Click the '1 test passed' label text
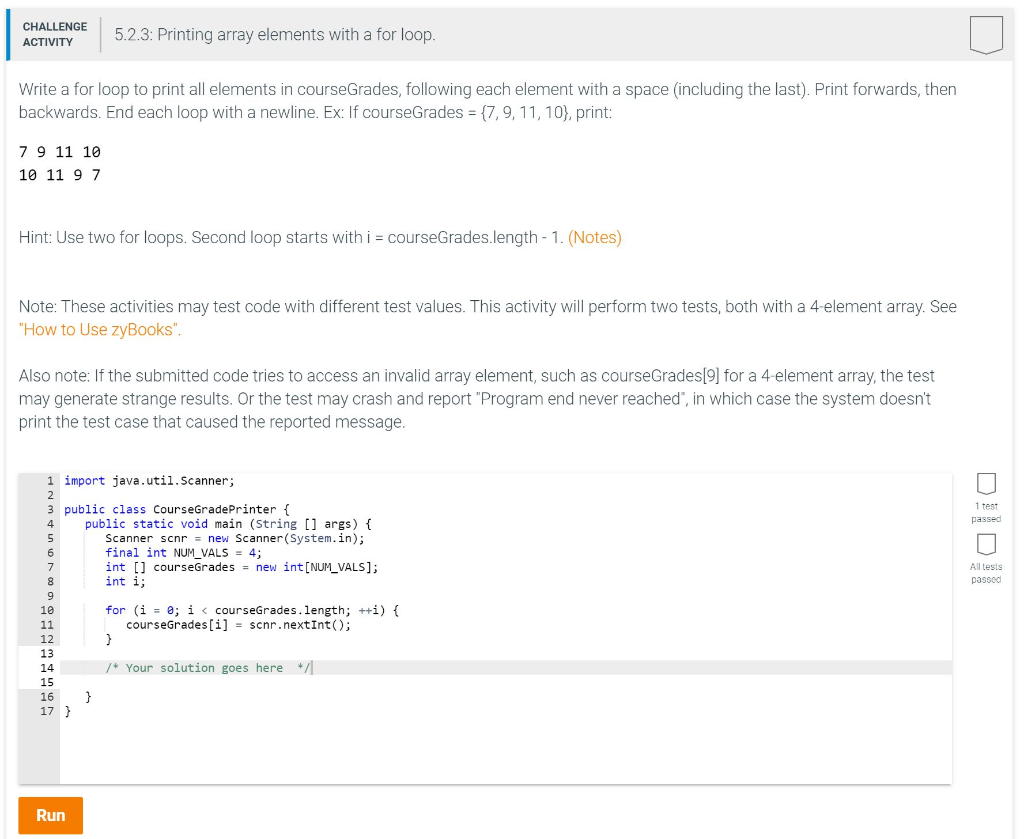Viewport: 1024px width, 839px height. tap(985, 513)
